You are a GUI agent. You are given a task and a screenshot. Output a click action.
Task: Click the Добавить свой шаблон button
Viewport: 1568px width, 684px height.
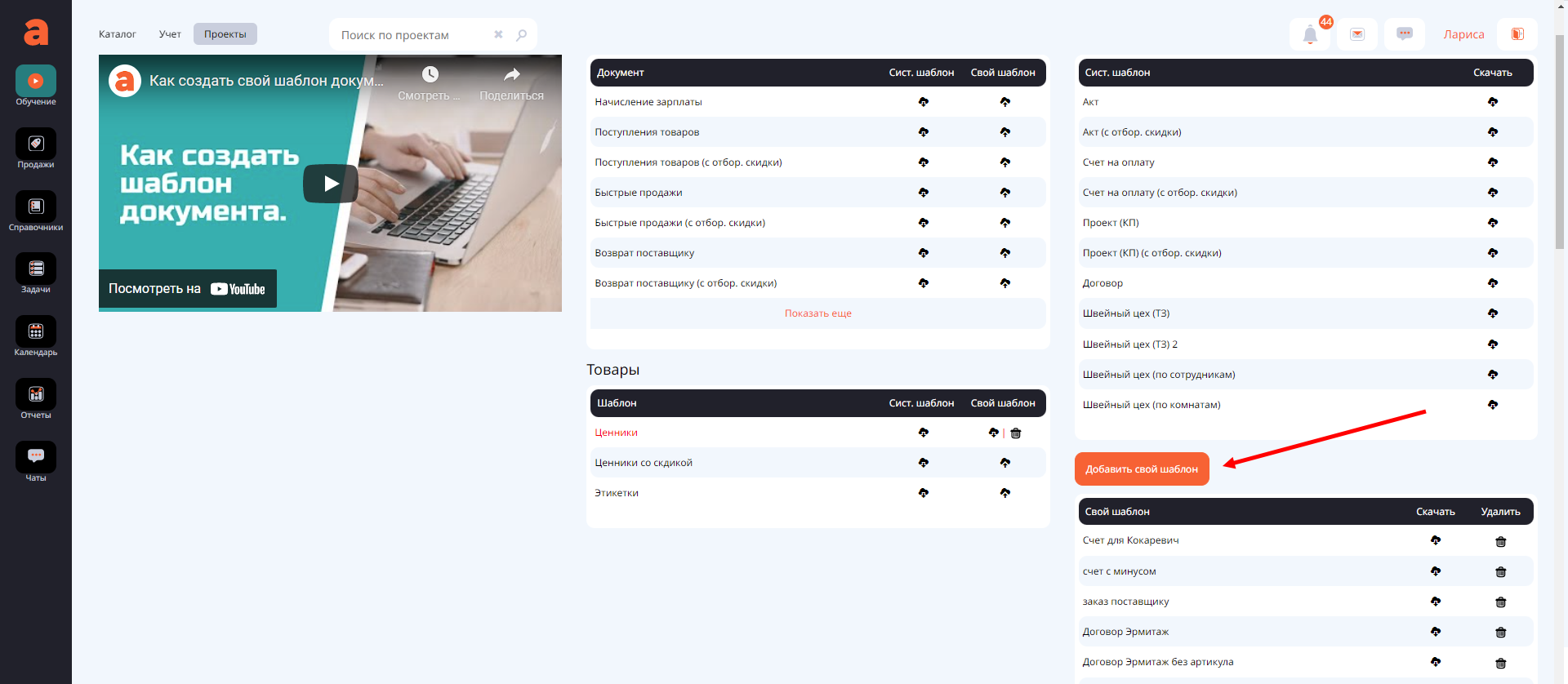tap(1141, 469)
